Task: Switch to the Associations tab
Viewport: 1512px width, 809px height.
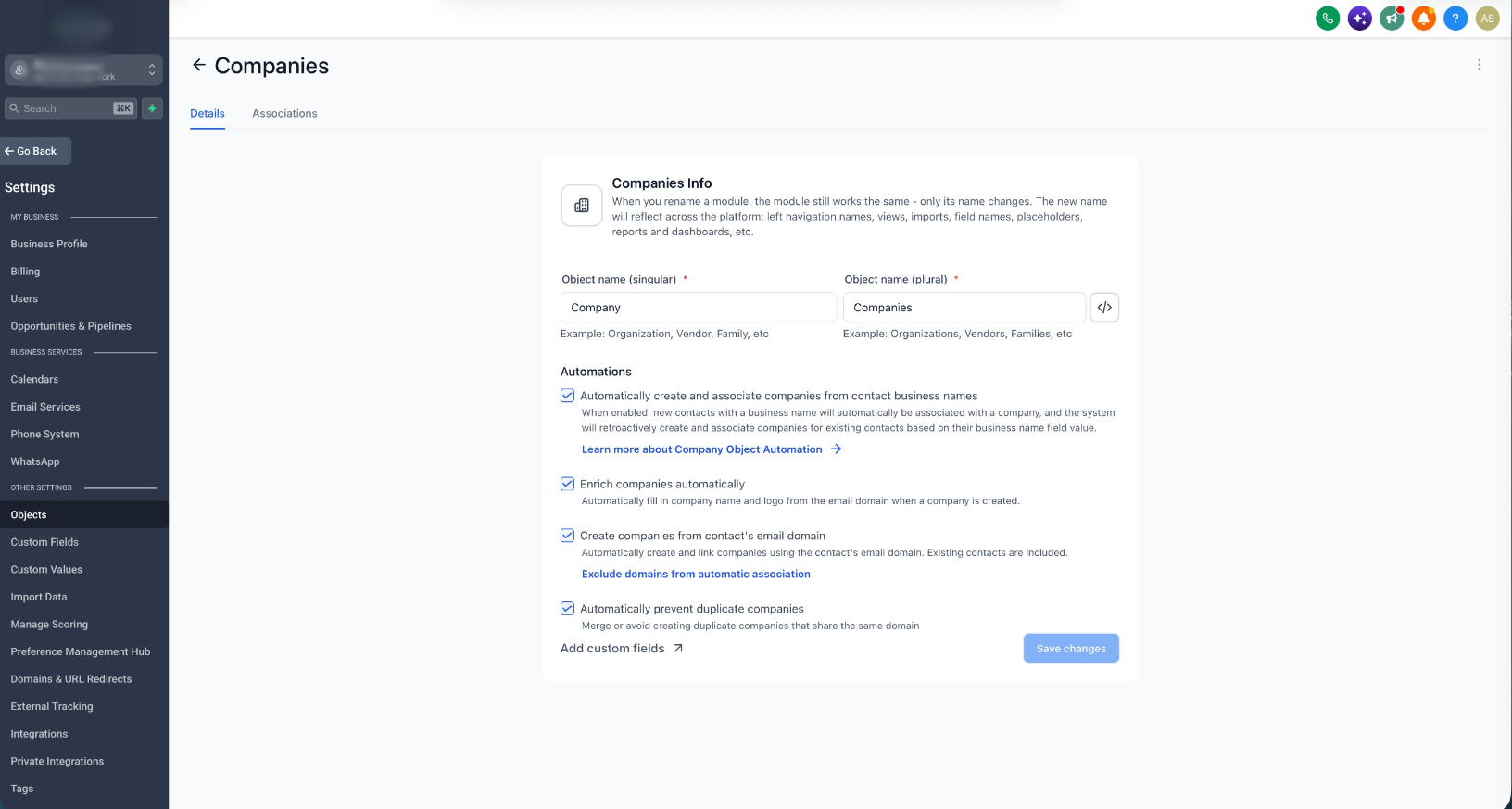Action: (x=284, y=113)
